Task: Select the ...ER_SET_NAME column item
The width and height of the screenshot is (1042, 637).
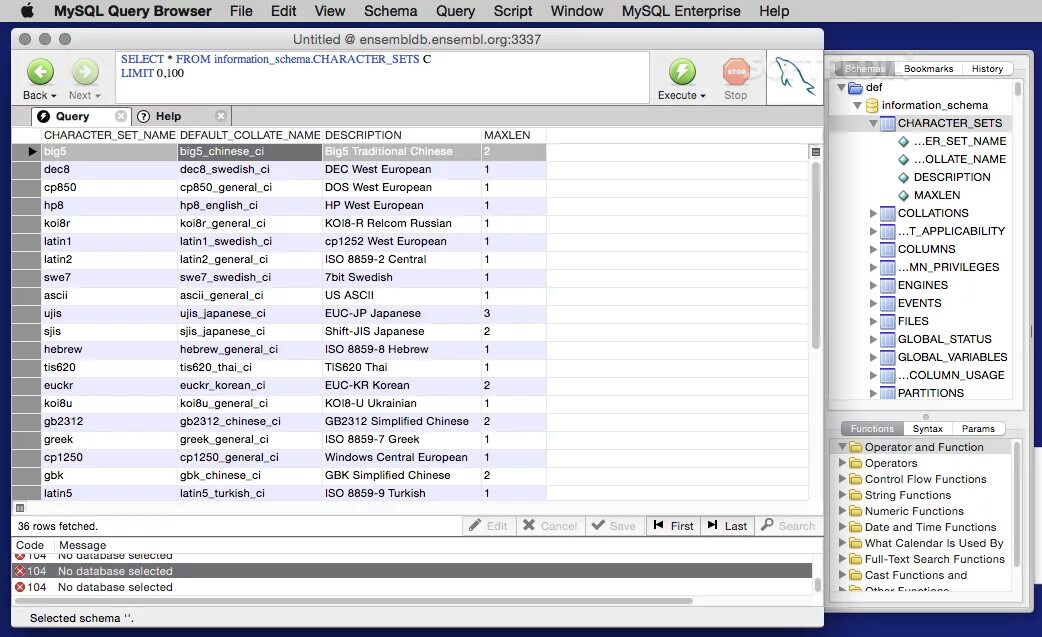Action: coord(960,141)
